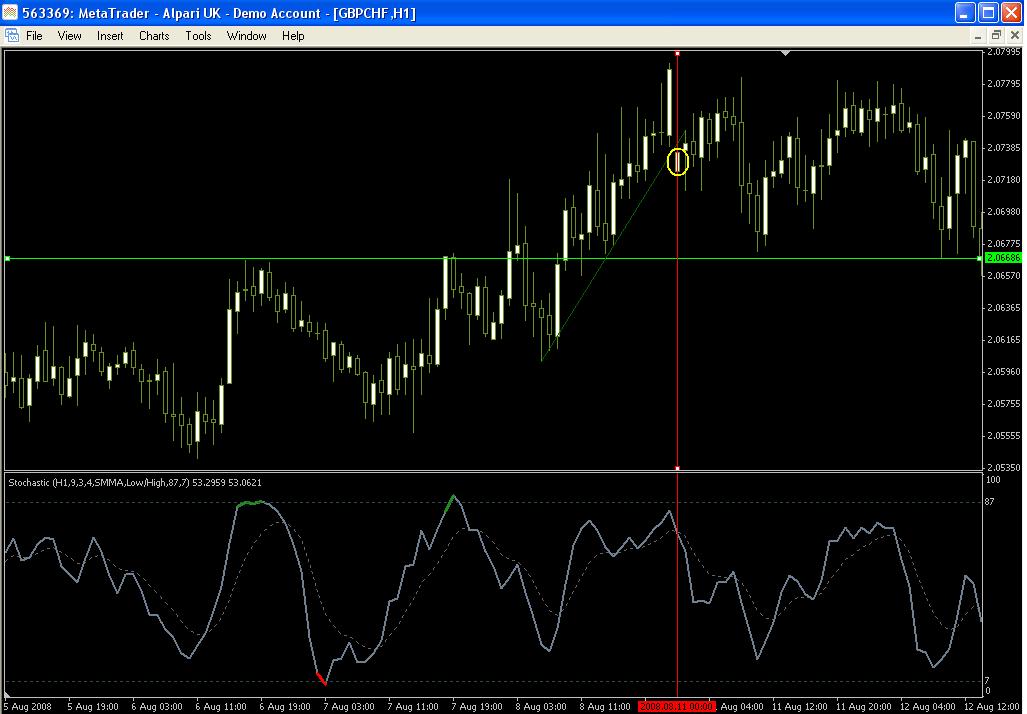Open the chart document icon beside File
The image size is (1027, 714).
click(11, 35)
